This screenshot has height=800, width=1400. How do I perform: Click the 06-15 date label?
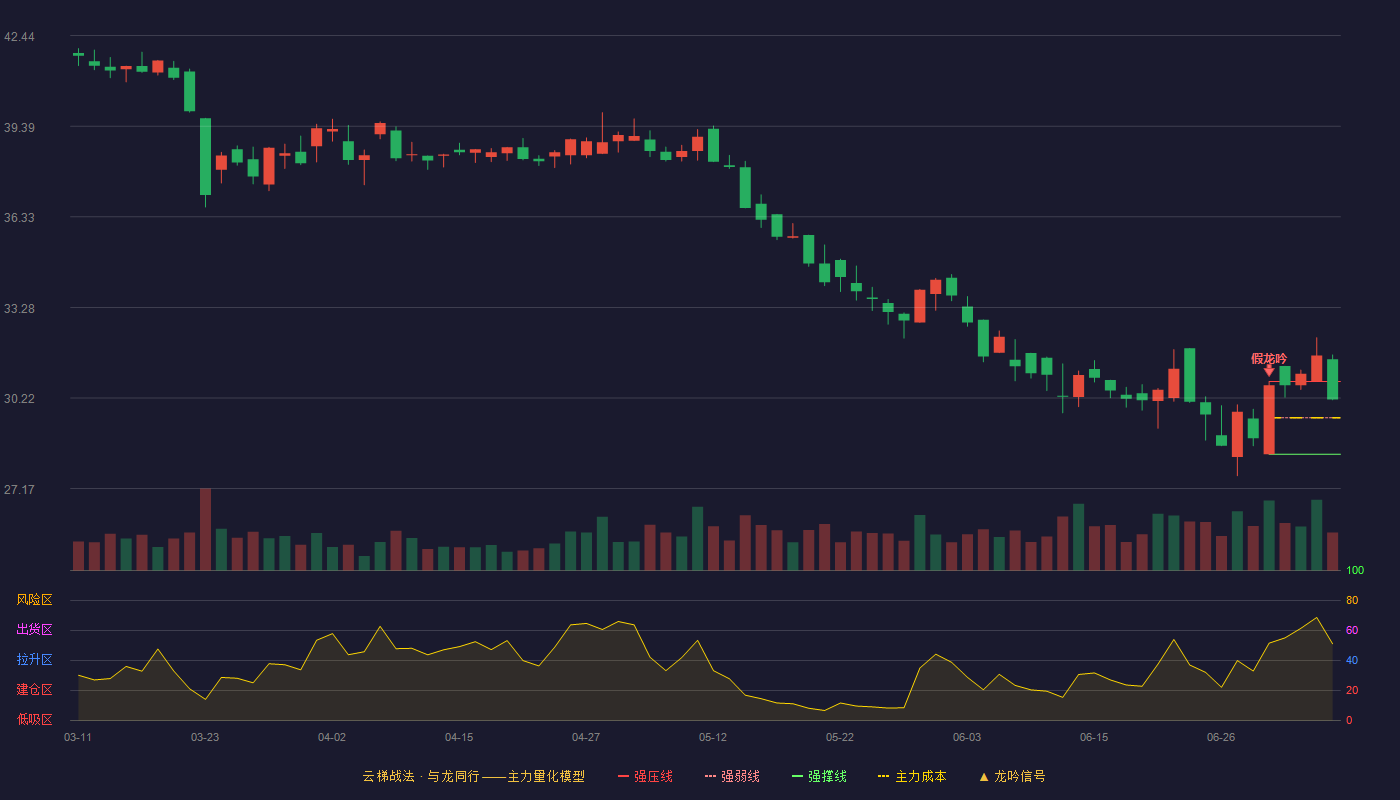coord(1094,737)
